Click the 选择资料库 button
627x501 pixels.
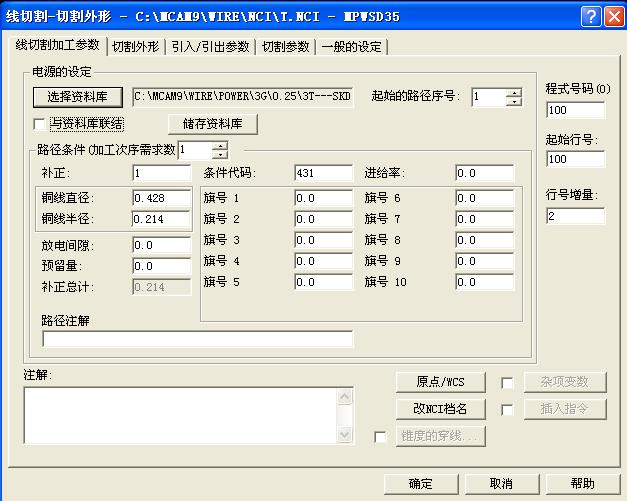[x=78, y=97]
